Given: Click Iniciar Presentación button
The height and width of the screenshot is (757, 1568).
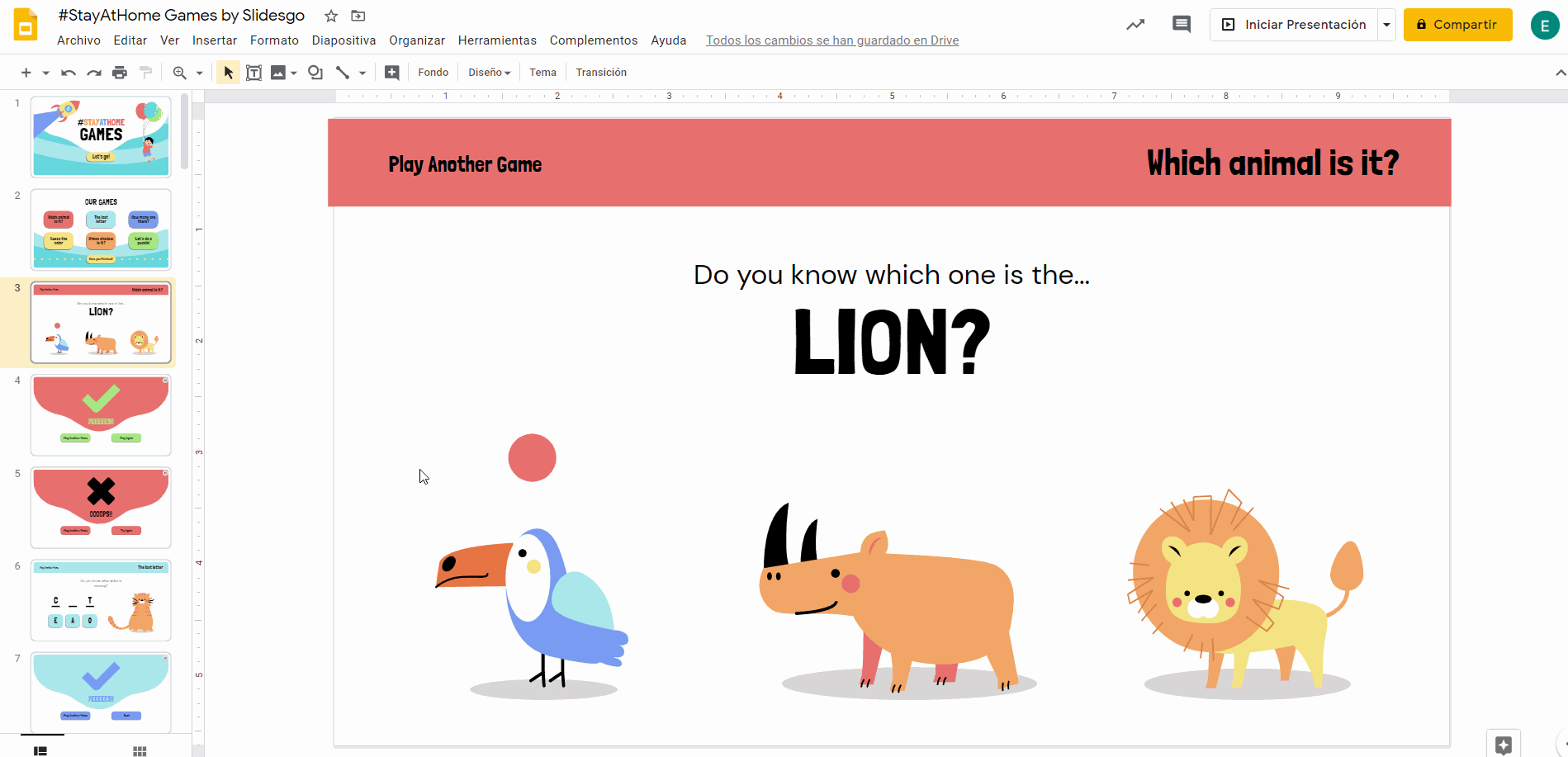Looking at the screenshot, I should click(x=1295, y=25).
